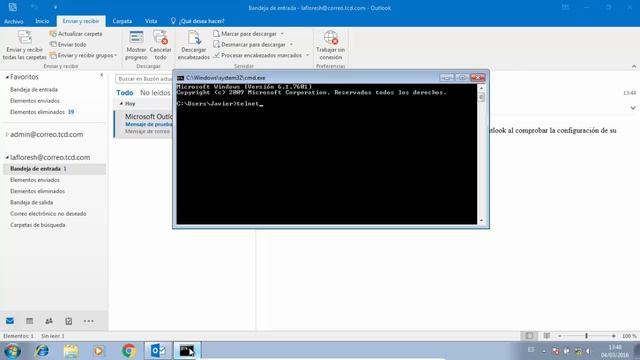The image size is (640, 360).
Task: Show the No leídos mail filter
Action: (x=155, y=93)
